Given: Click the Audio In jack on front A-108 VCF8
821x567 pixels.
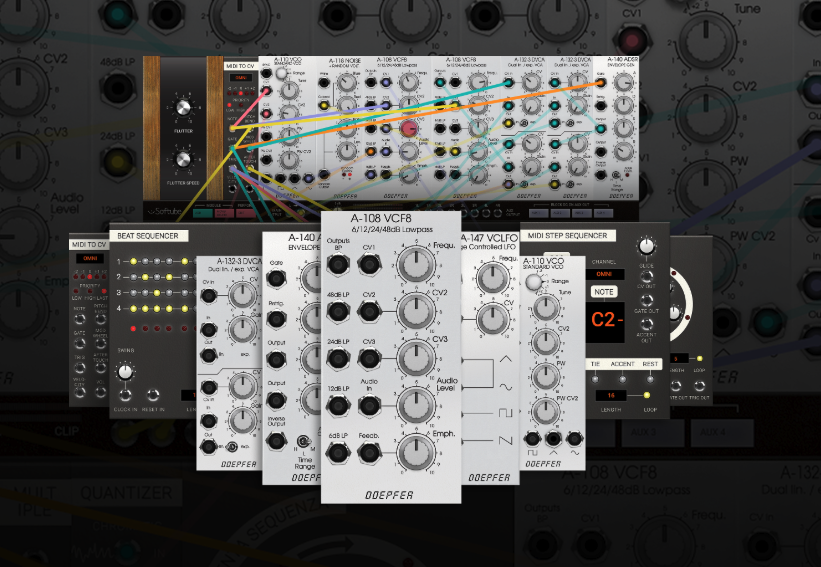Looking at the screenshot, I should [369, 405].
